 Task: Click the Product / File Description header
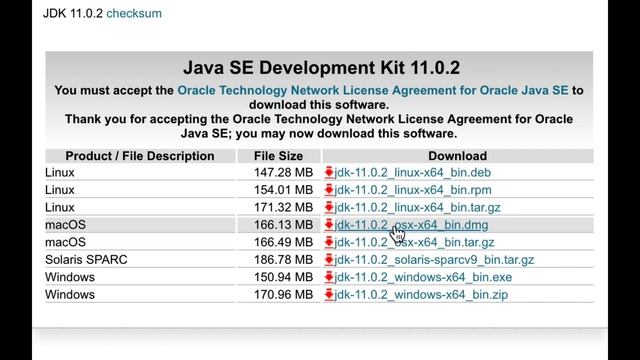(x=140, y=156)
